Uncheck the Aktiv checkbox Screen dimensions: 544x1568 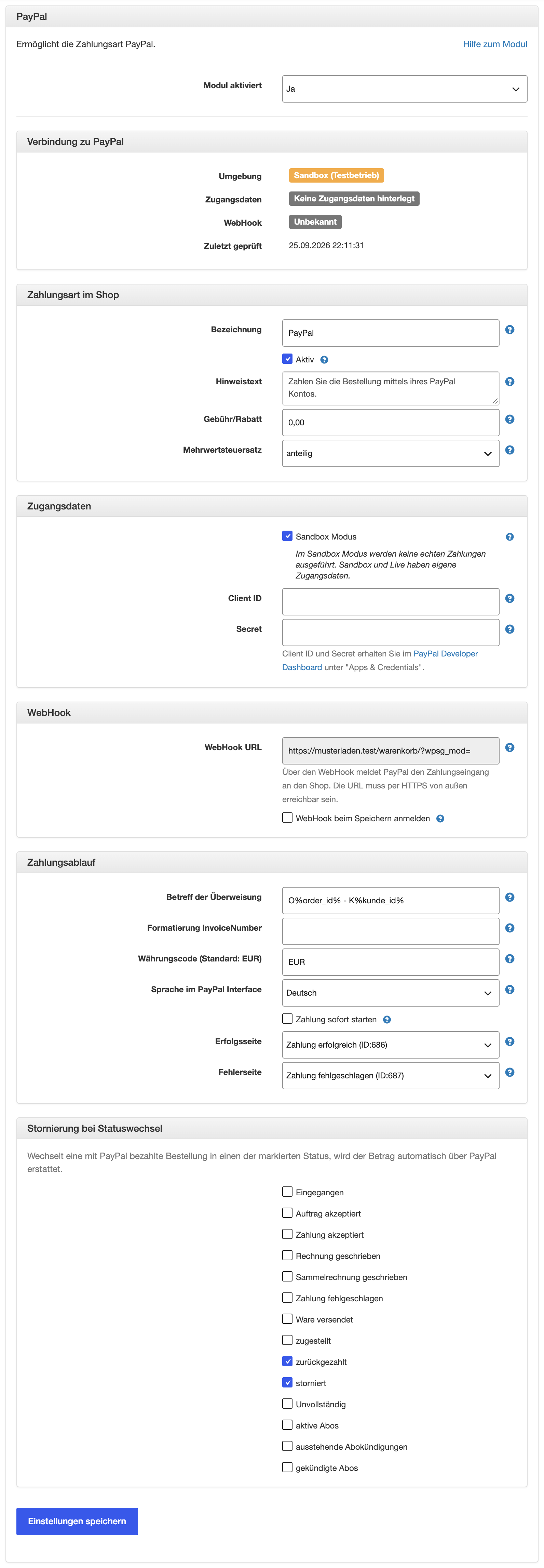(287, 359)
